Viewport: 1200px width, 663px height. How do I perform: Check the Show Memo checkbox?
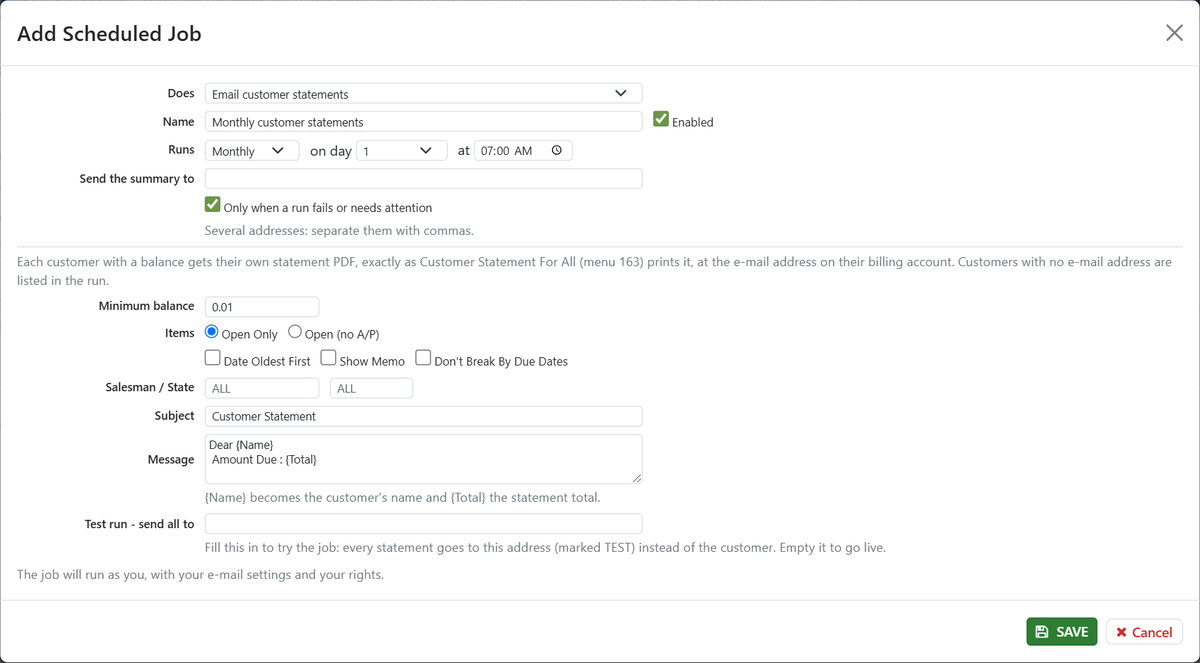pyautogui.click(x=328, y=358)
